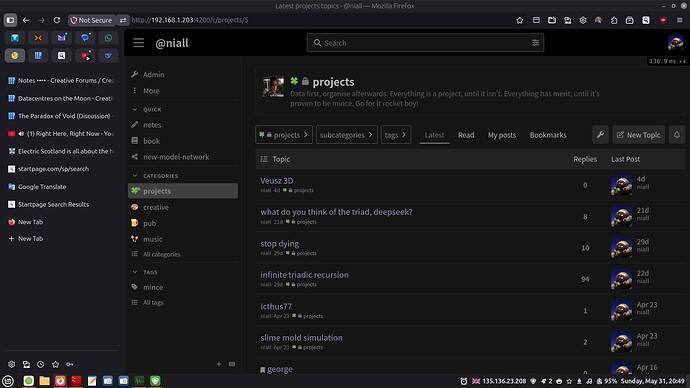Click the New Topic button

pyautogui.click(x=639, y=135)
